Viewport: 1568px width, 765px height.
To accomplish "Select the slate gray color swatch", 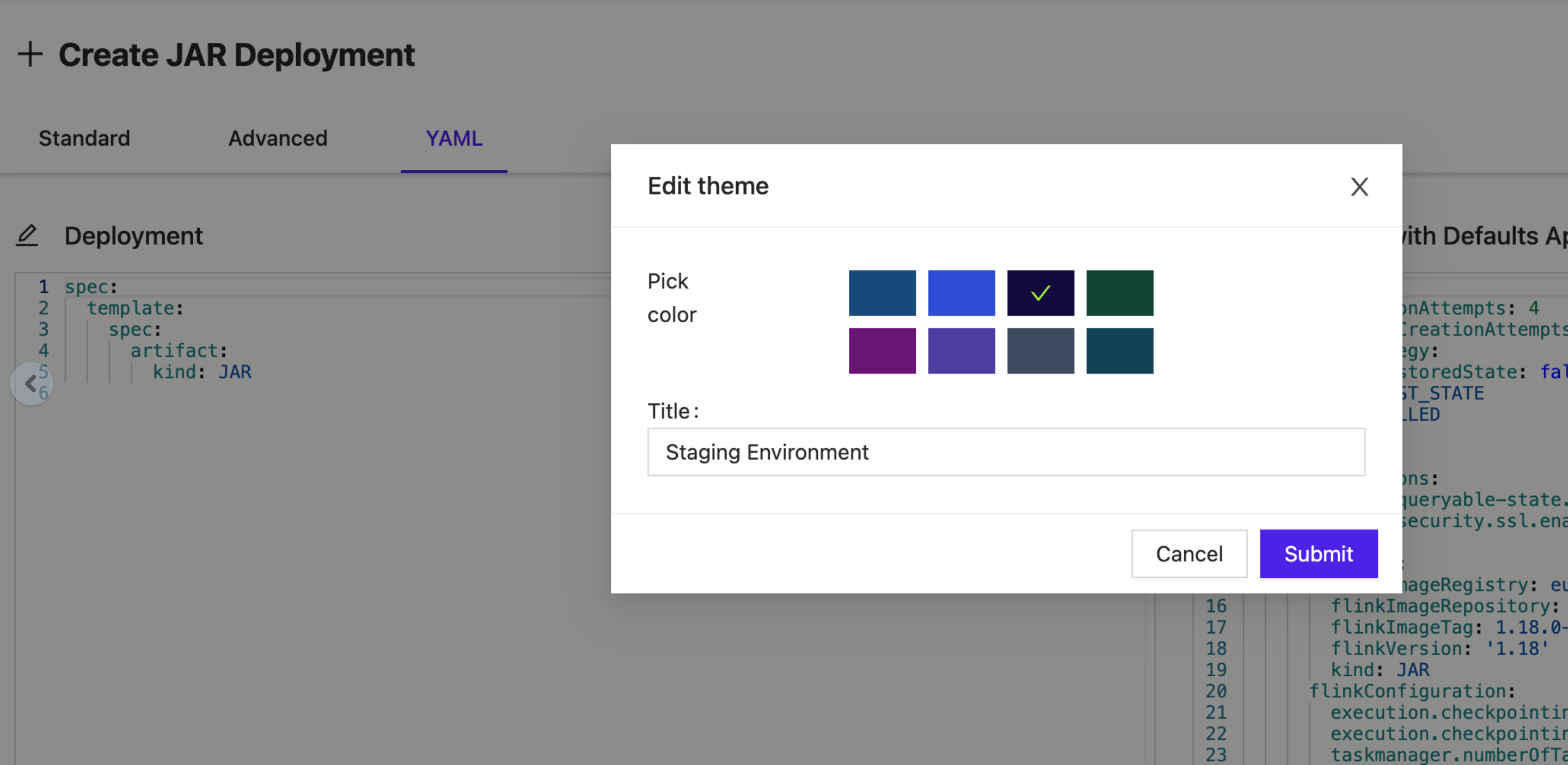I will (x=1040, y=351).
